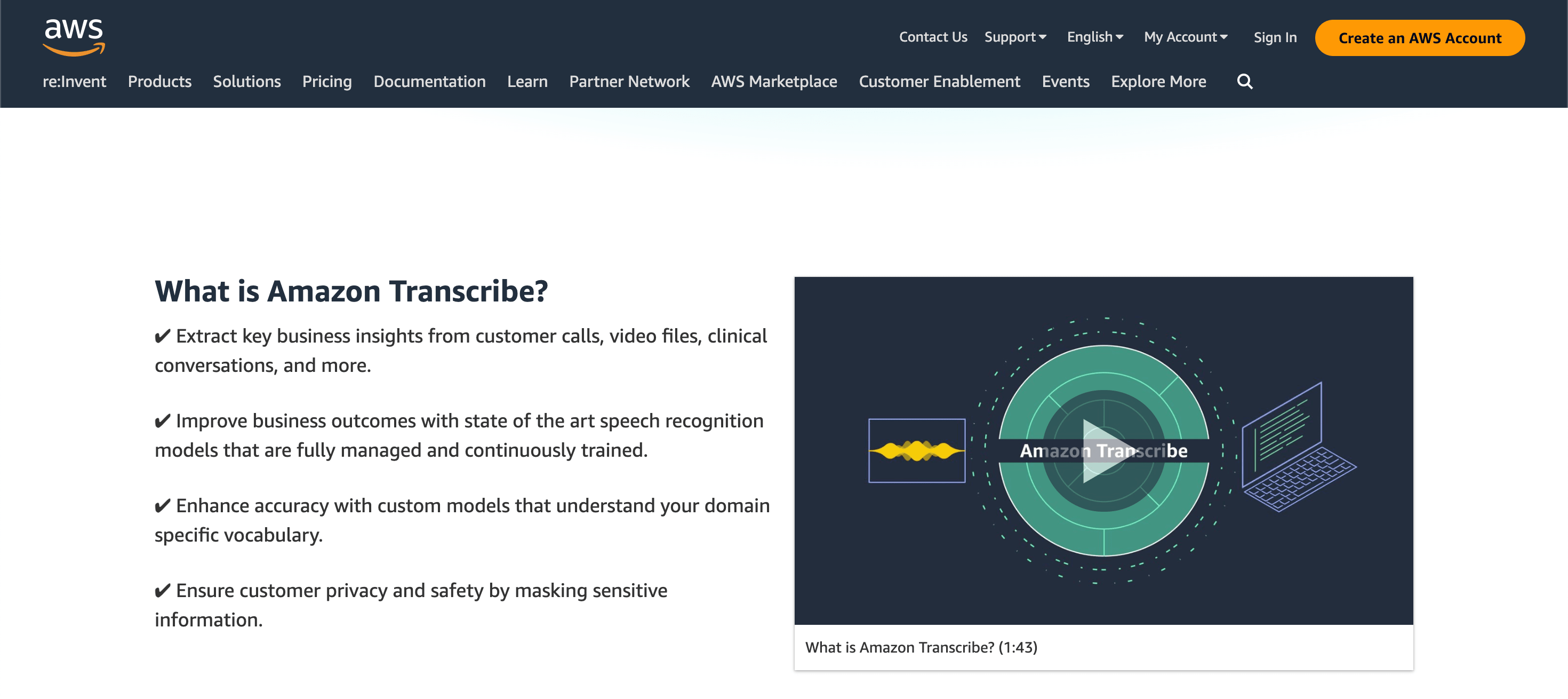The image size is (1568, 699).
Task: Click Sign In
Action: click(1275, 36)
